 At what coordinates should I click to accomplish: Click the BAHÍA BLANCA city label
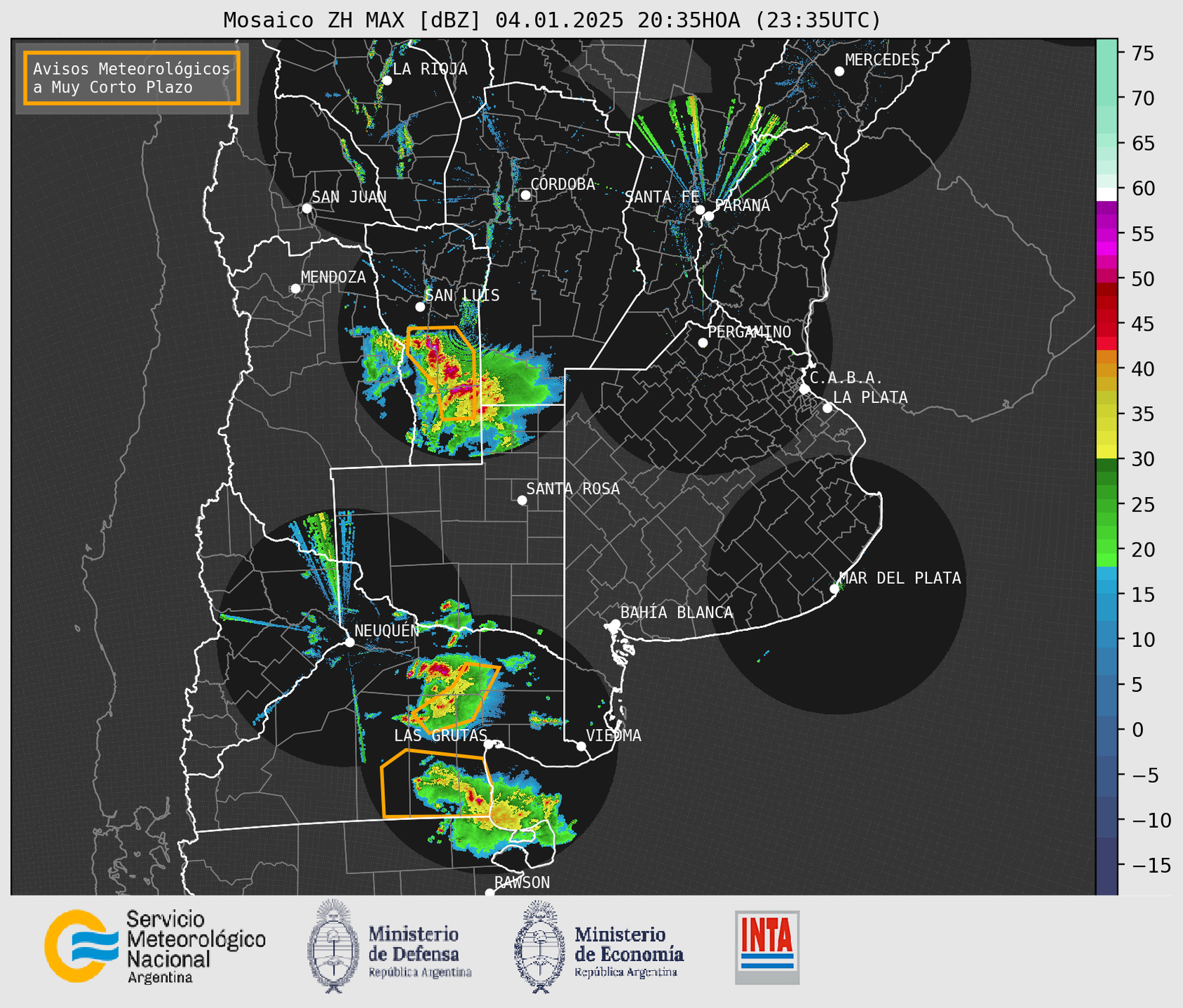[677, 613]
